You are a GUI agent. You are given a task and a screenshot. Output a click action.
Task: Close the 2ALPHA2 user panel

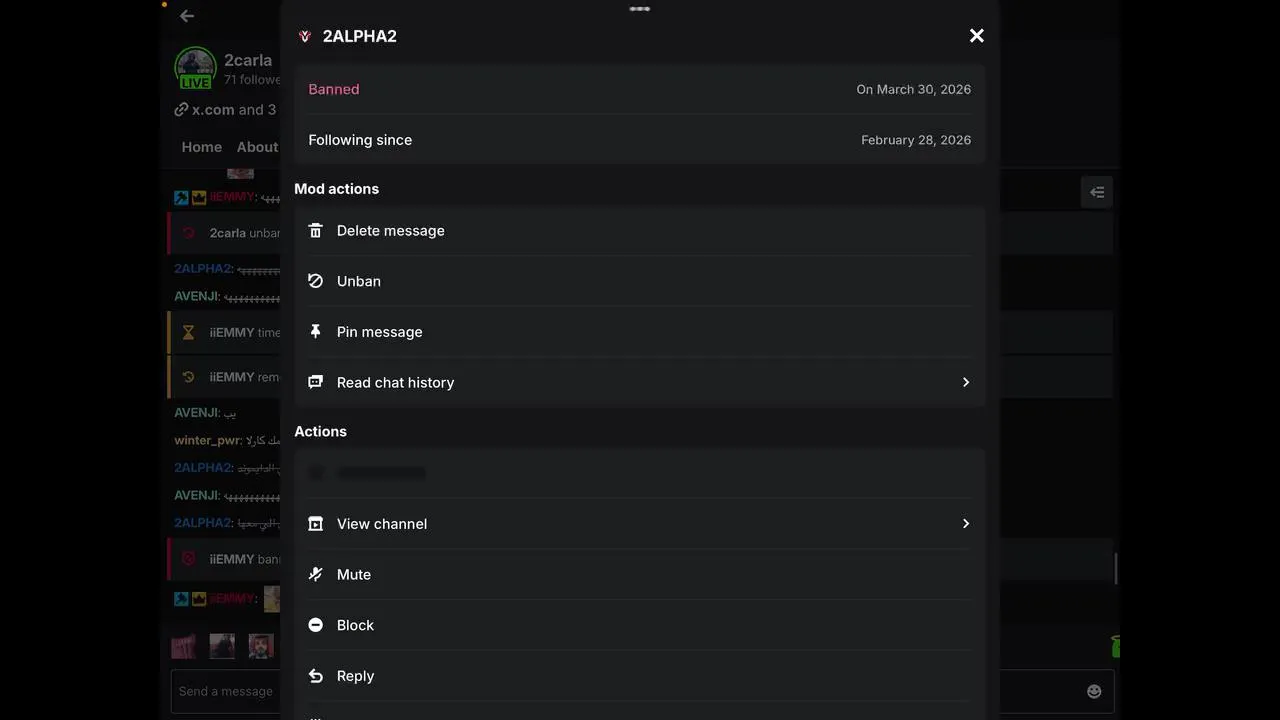point(977,36)
